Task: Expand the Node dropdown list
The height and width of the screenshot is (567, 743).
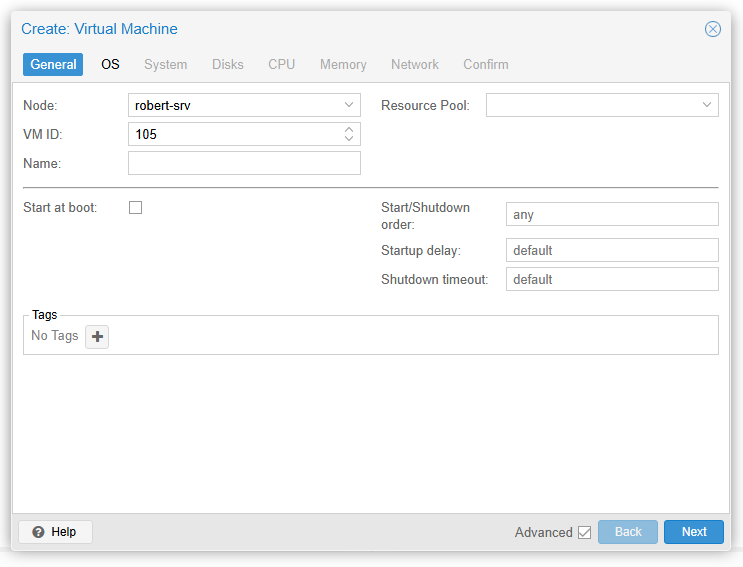Action: (x=348, y=105)
